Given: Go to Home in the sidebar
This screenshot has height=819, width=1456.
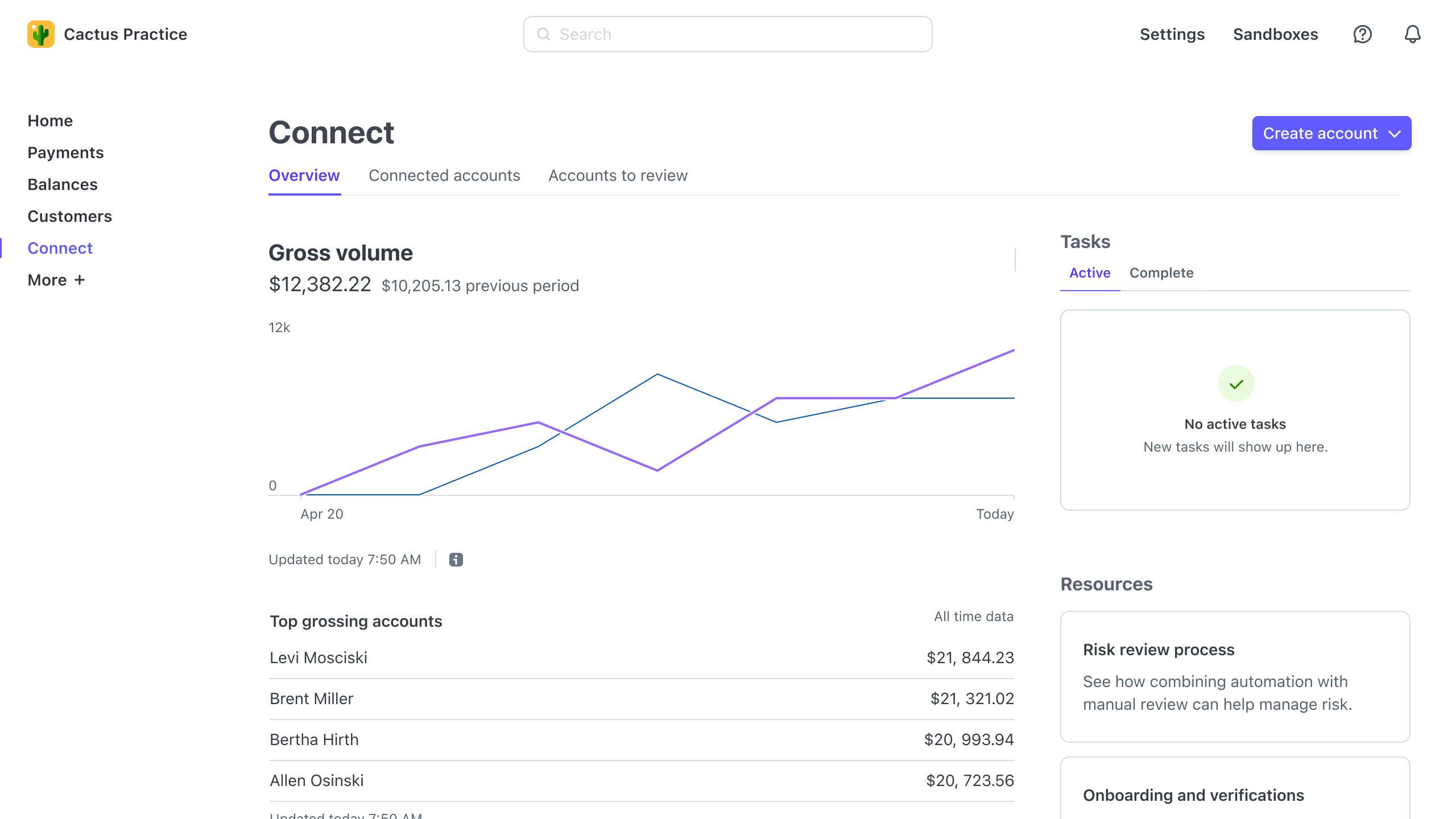Looking at the screenshot, I should 50,121.
